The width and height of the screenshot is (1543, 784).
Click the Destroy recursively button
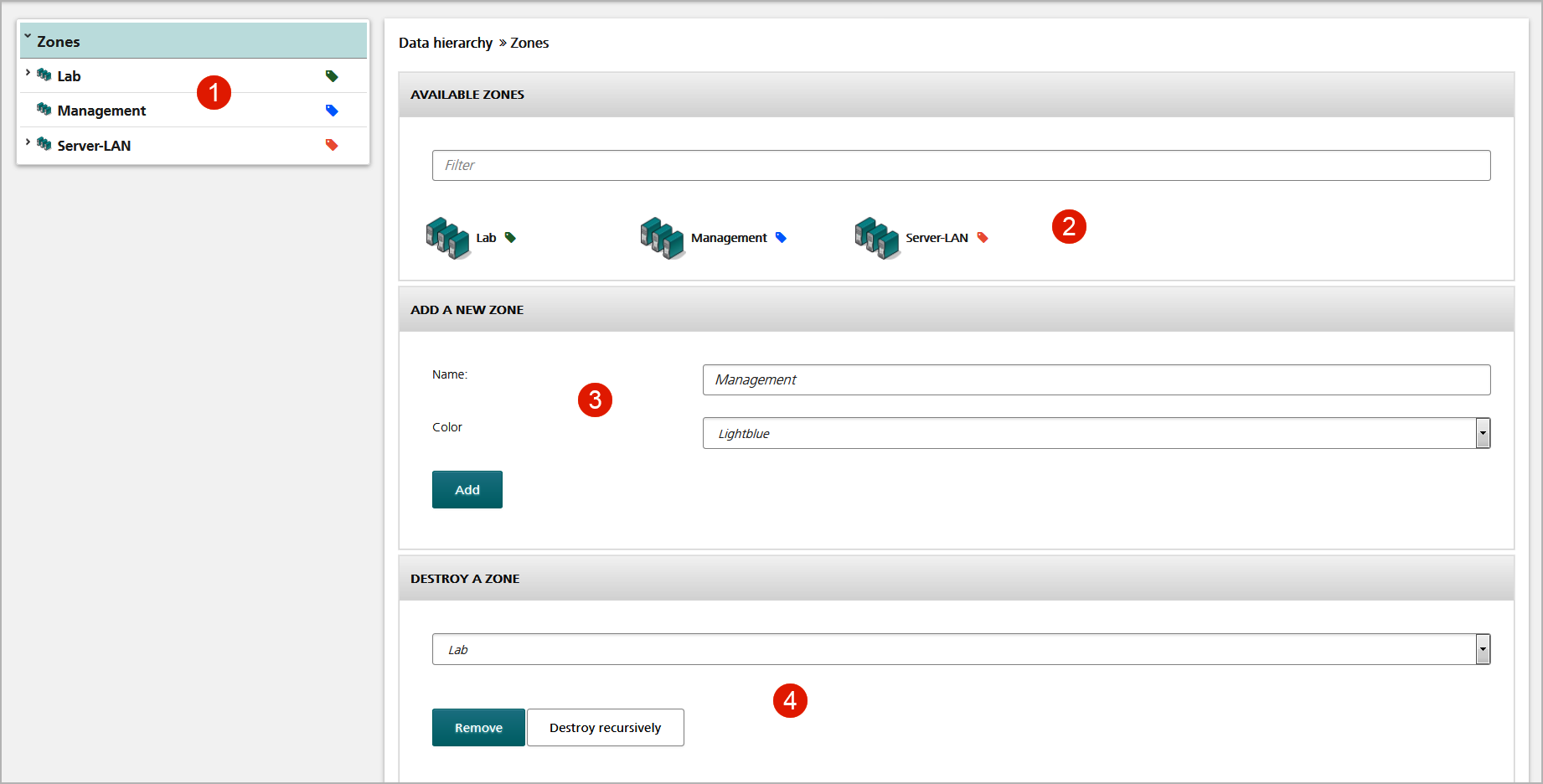(x=606, y=728)
